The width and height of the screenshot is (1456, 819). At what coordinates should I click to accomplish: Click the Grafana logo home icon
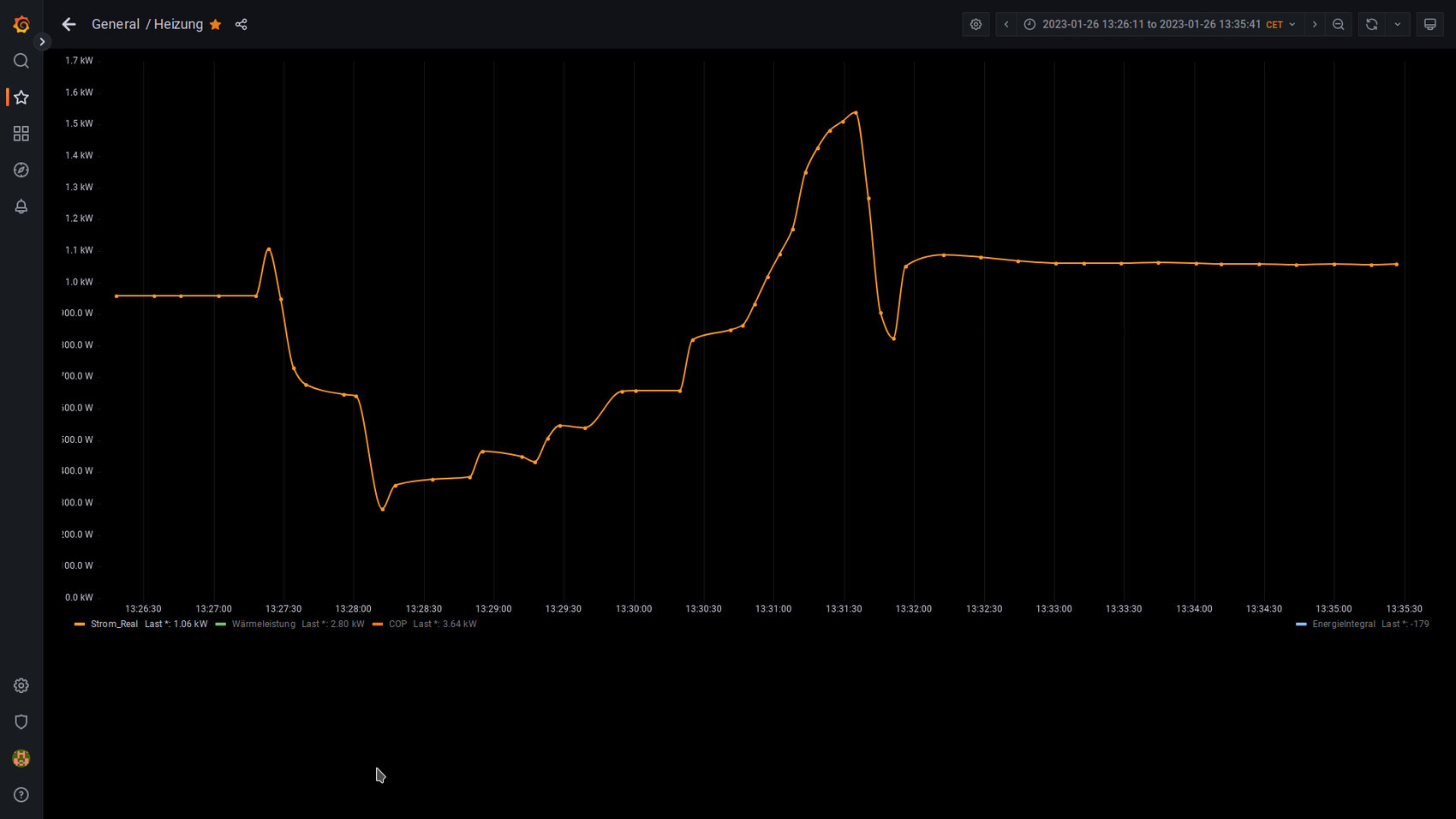pos(21,25)
